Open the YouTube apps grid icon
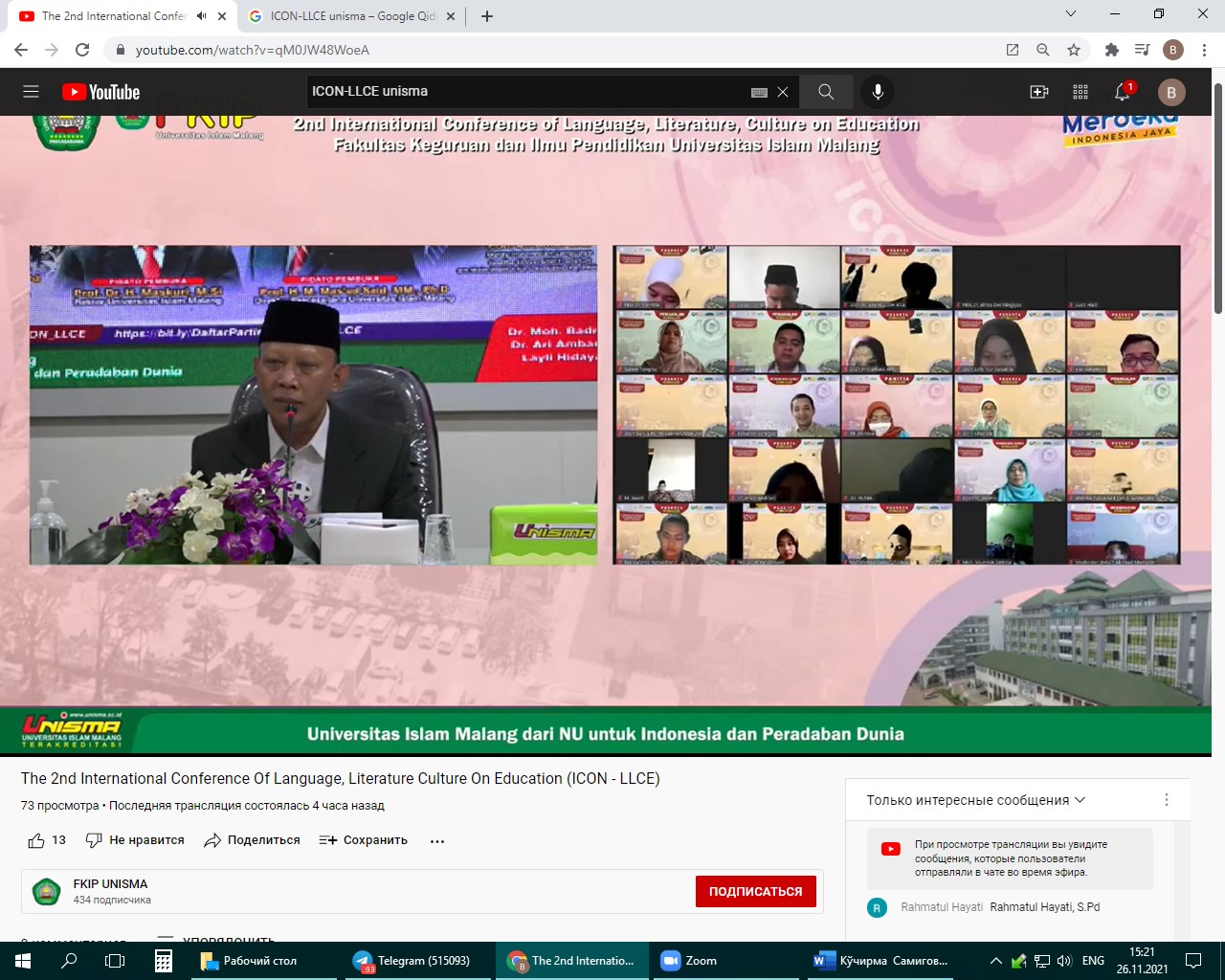The image size is (1225, 980). (1080, 92)
